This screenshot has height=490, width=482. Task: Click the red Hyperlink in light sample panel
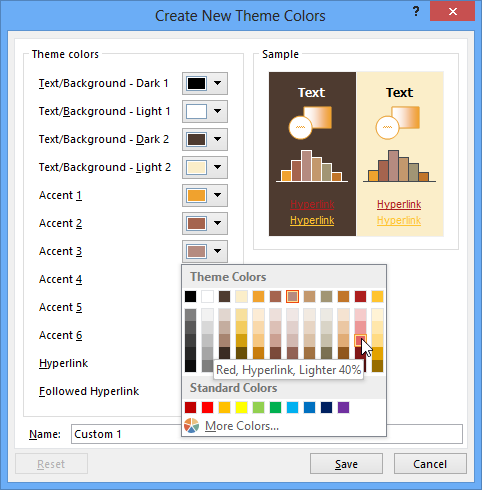pyautogui.click(x=399, y=204)
